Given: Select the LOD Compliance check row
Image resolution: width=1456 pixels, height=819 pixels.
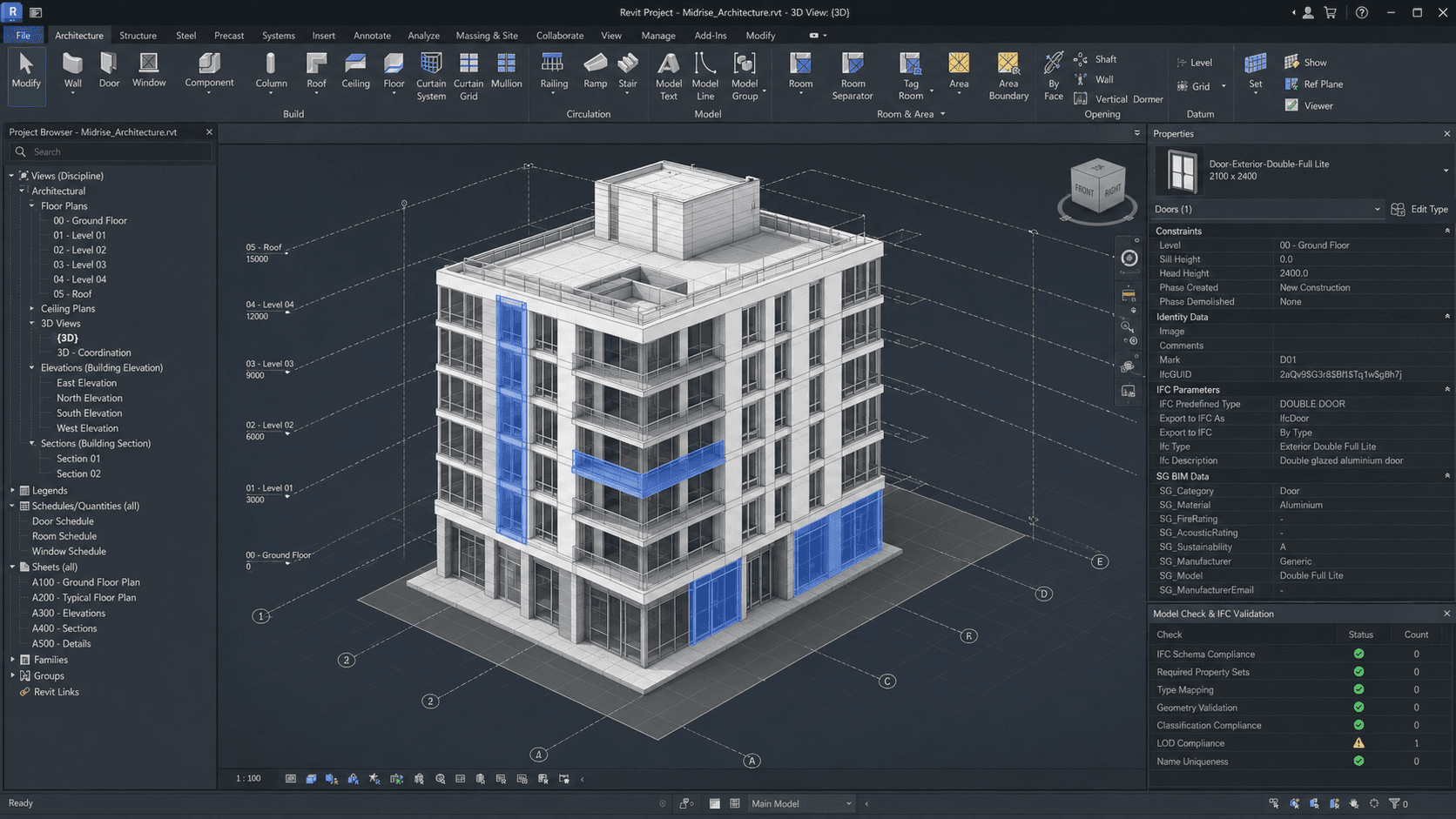Looking at the screenshot, I should tap(1299, 743).
